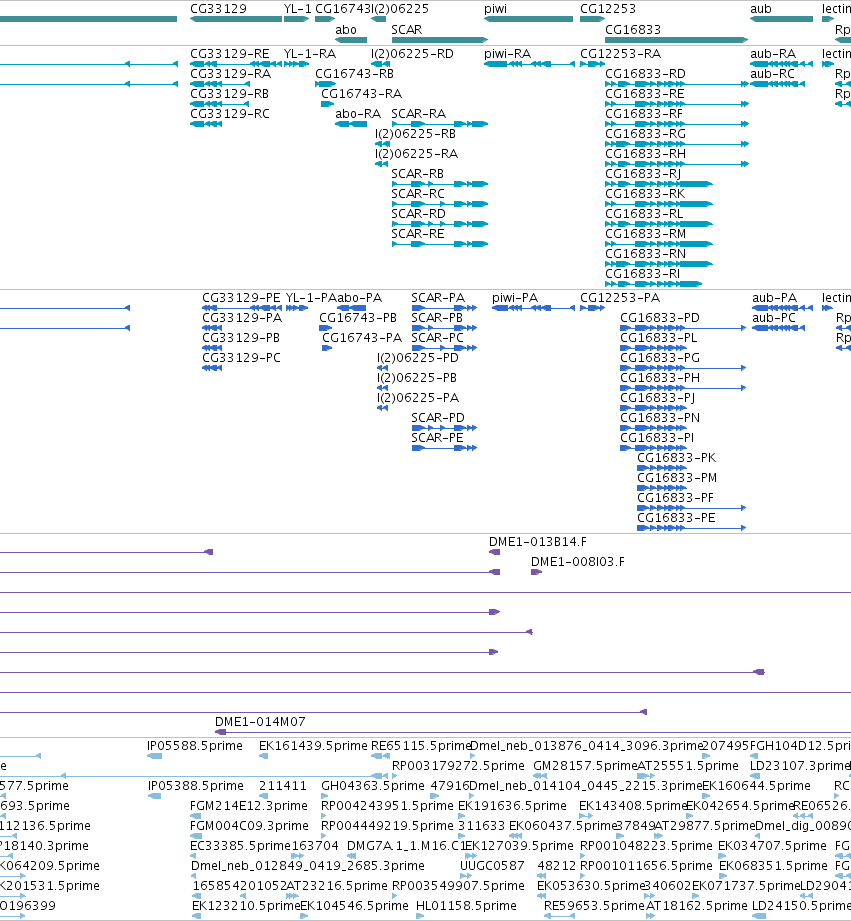This screenshot has height=921, width=851.
Task: Select transcript SCAR-RD
Action: click(440, 224)
